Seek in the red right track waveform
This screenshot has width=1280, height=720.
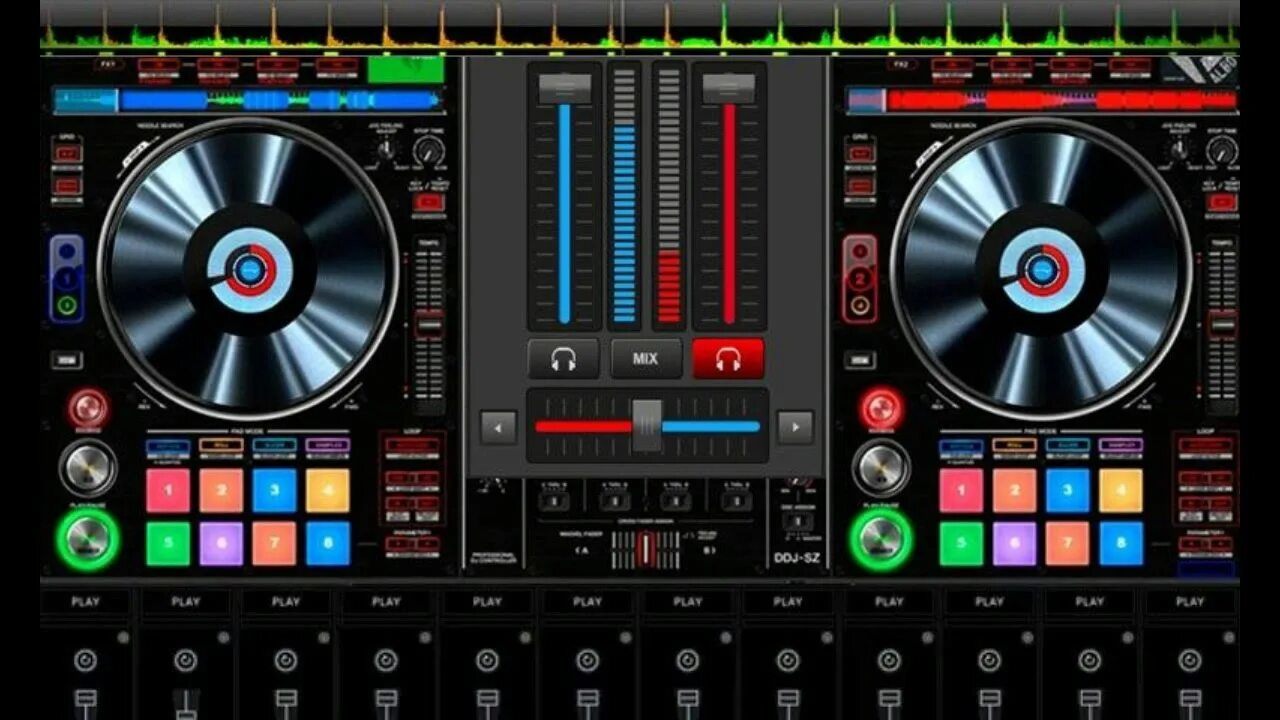[1042, 100]
